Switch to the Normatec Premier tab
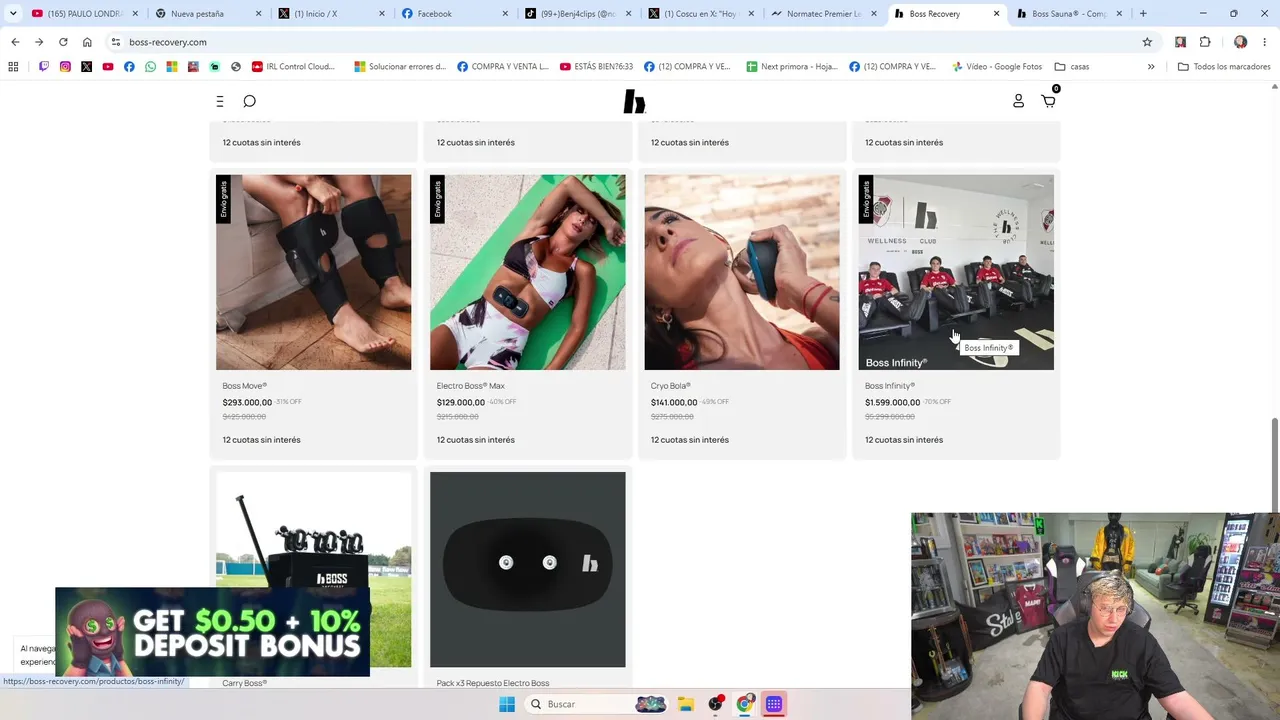1280x720 pixels. tap(824, 14)
